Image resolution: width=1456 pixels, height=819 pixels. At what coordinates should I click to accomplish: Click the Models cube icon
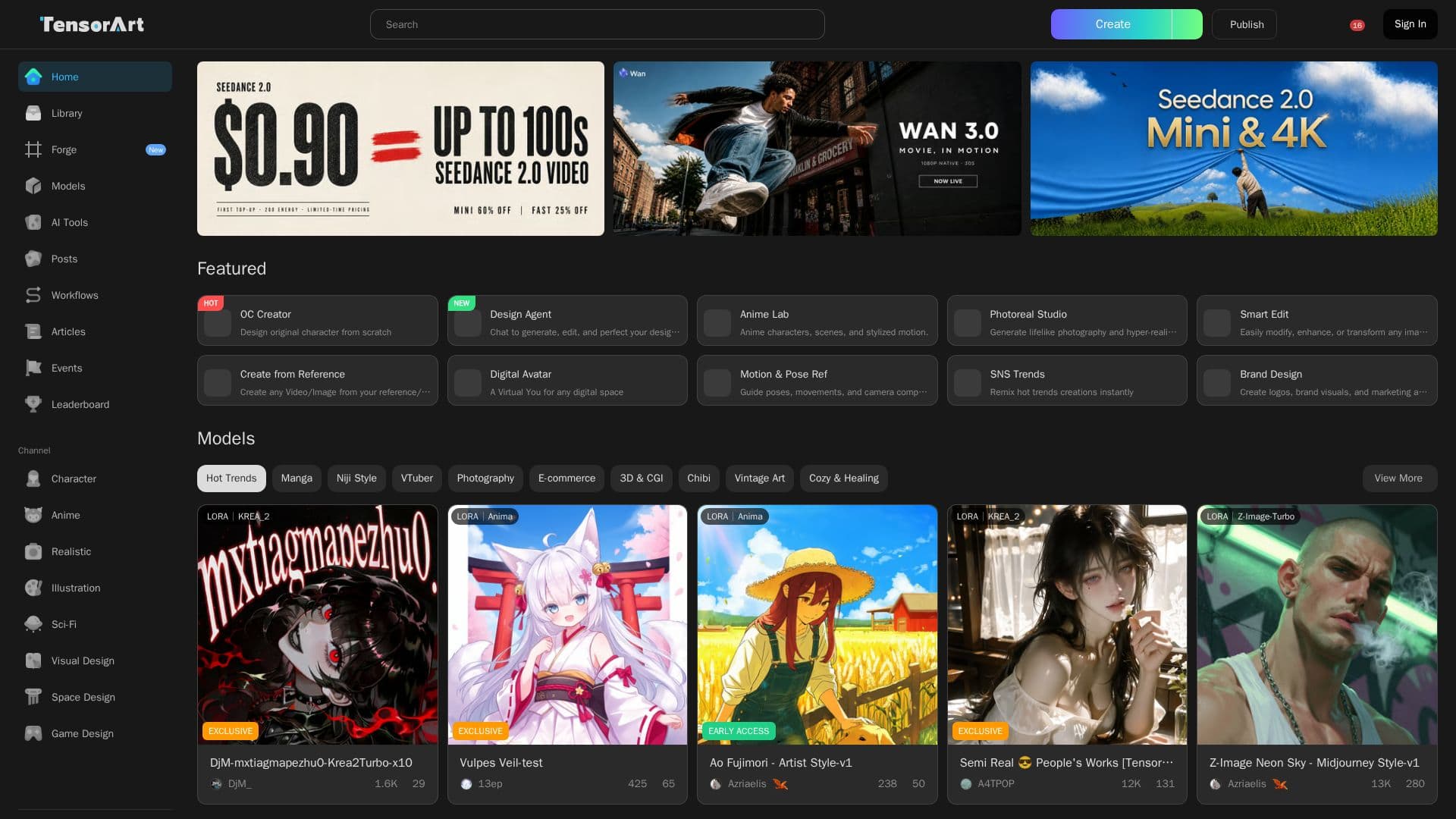coord(33,186)
